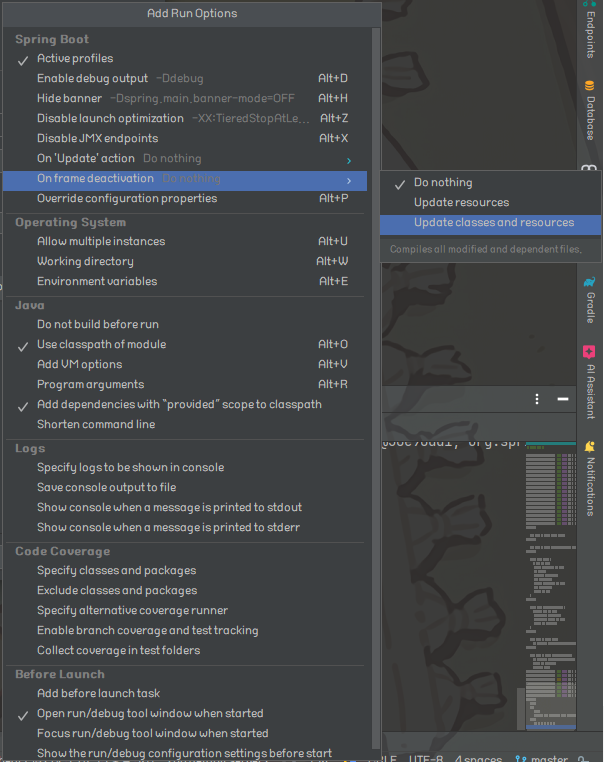Click the three-dot options icon in run panel
This screenshot has height=762, width=604.
tap(536, 399)
